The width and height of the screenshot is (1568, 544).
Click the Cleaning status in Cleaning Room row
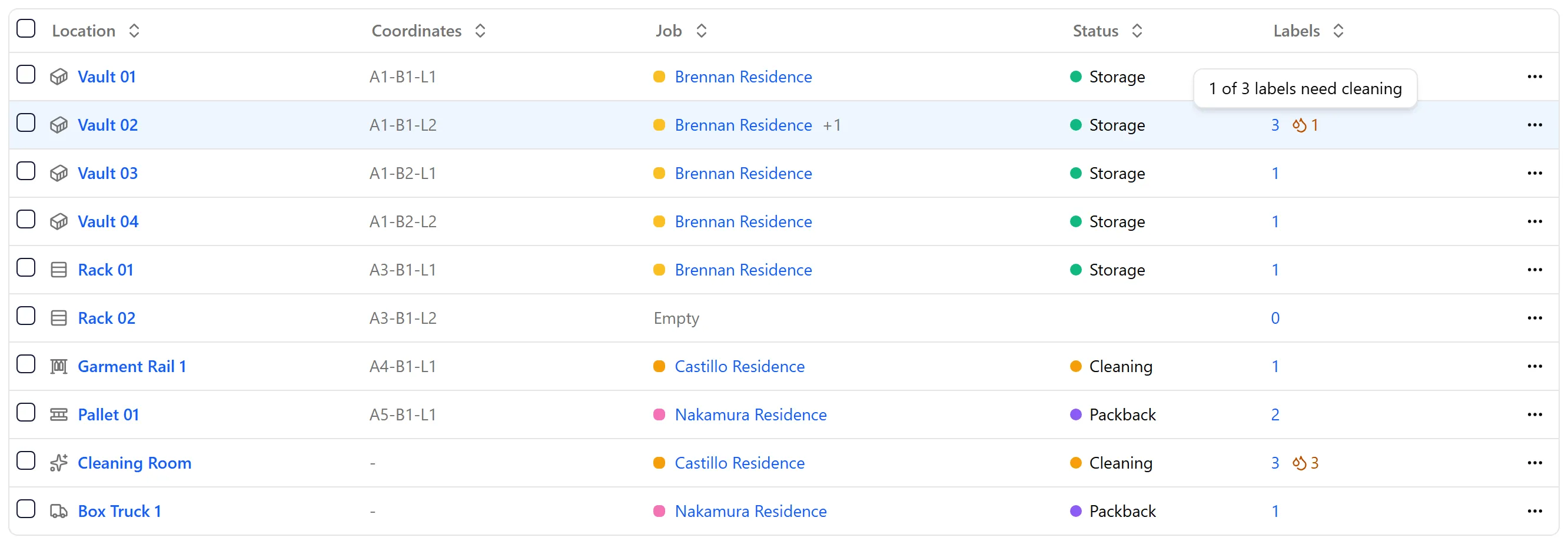[1111, 463]
